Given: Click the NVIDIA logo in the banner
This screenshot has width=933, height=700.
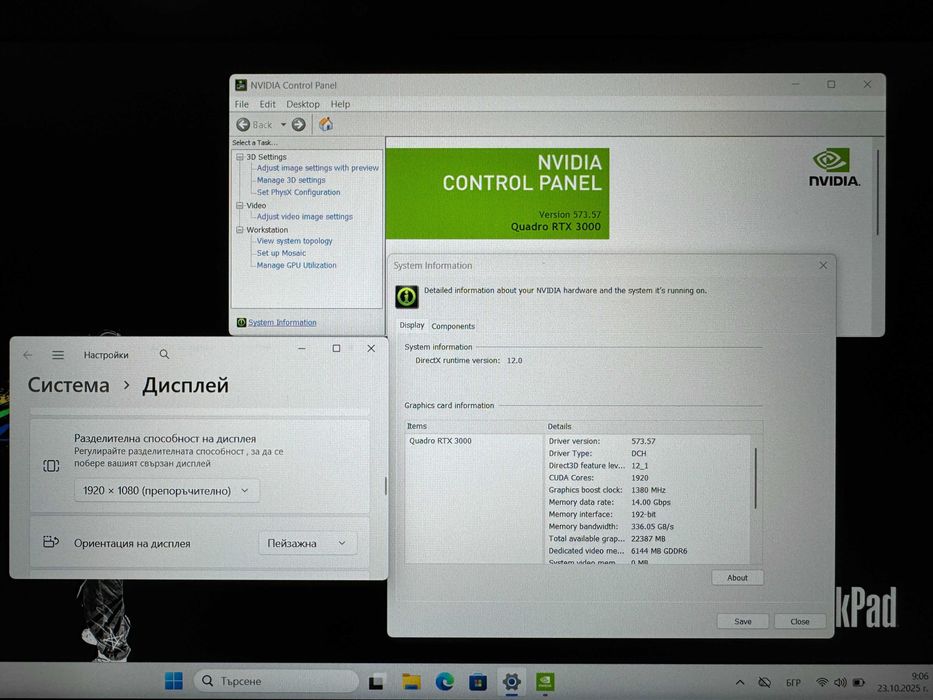Looking at the screenshot, I should pos(834,168).
